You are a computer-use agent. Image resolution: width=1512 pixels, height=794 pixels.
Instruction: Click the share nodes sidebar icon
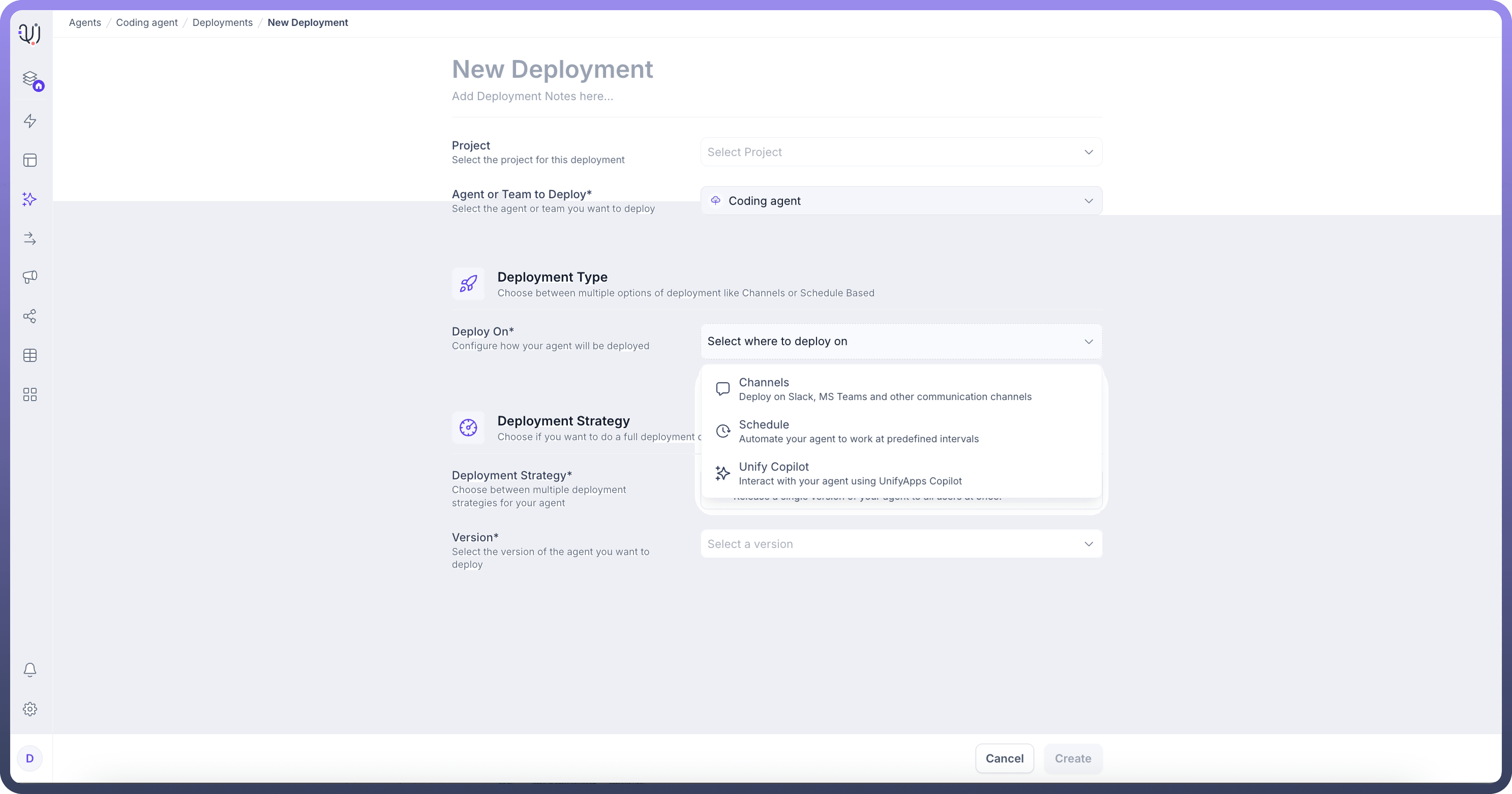pyautogui.click(x=30, y=316)
